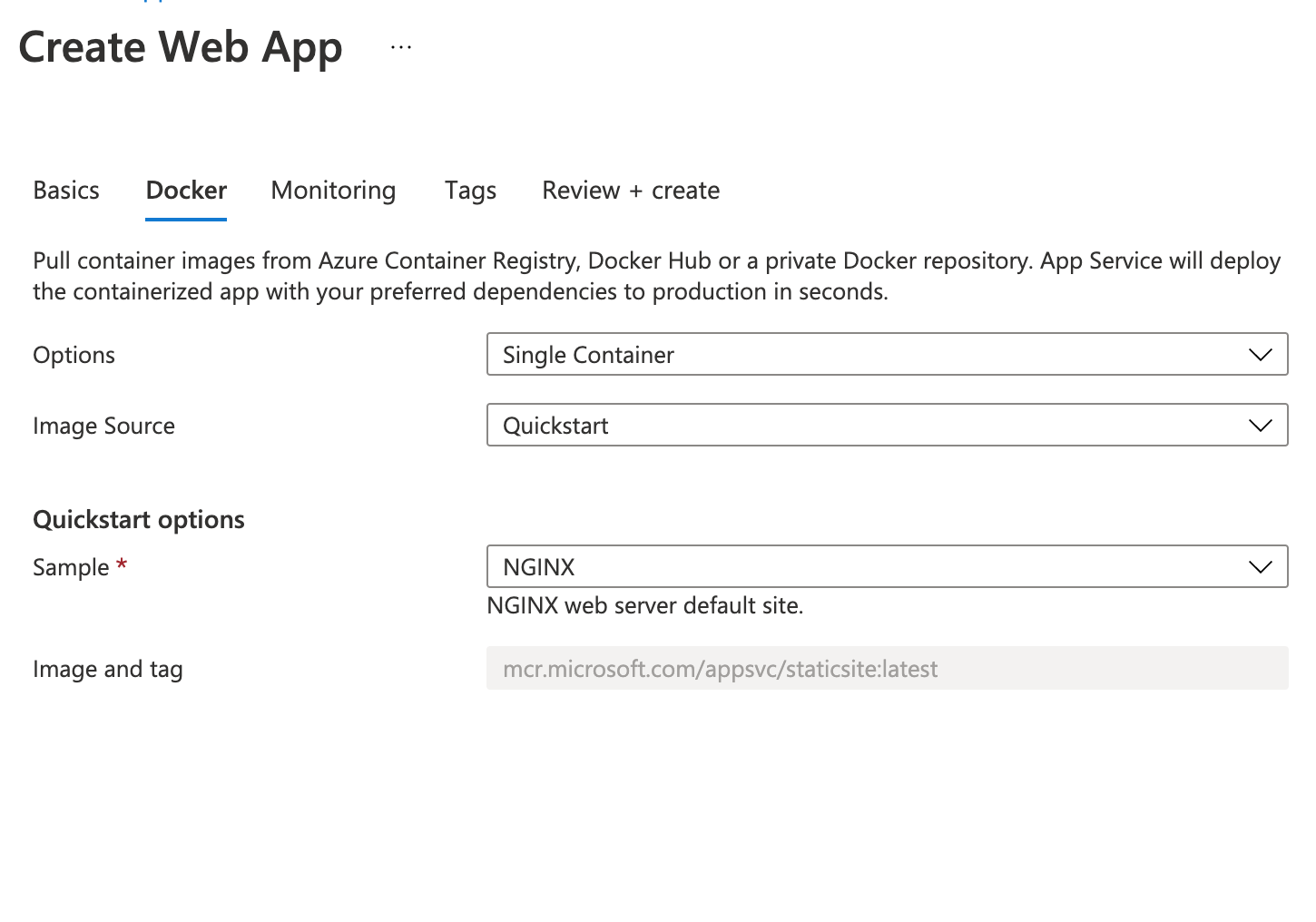Click the 'Pull container images' description paragraph
This screenshot has width=1316, height=922.
pos(657,276)
